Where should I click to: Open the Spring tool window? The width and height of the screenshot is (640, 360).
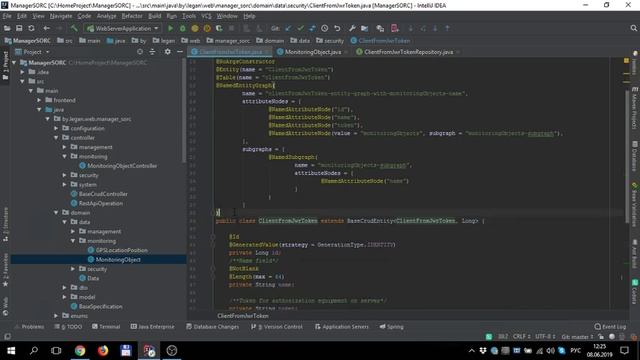392,327
